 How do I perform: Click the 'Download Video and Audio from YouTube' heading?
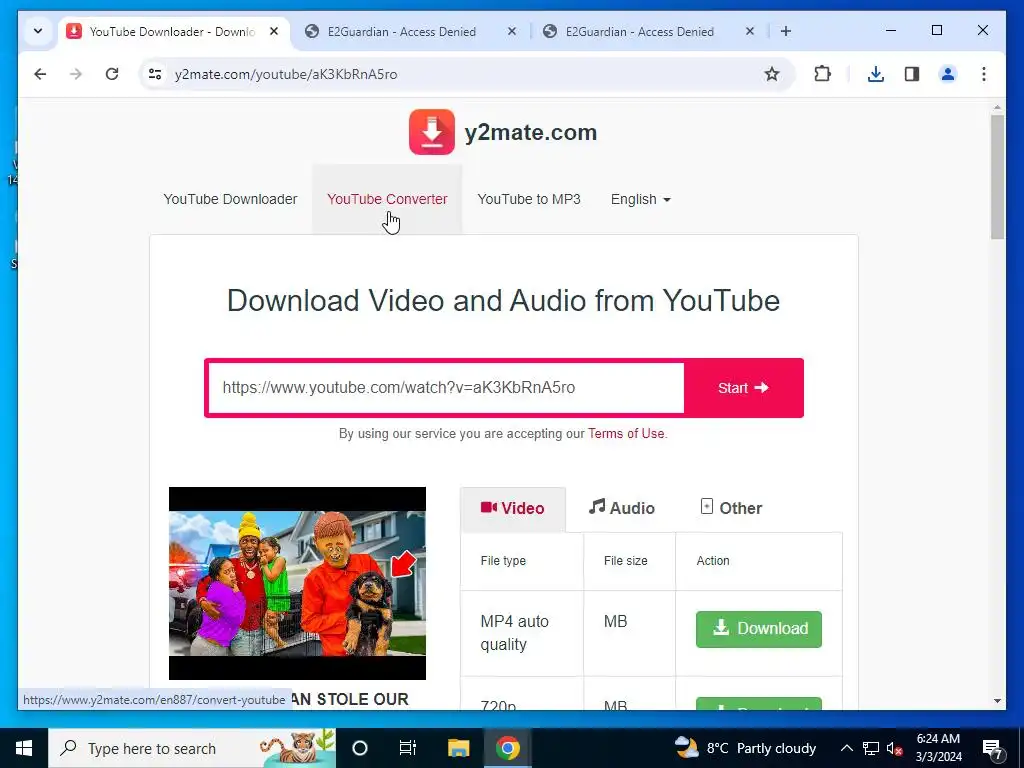click(x=504, y=301)
